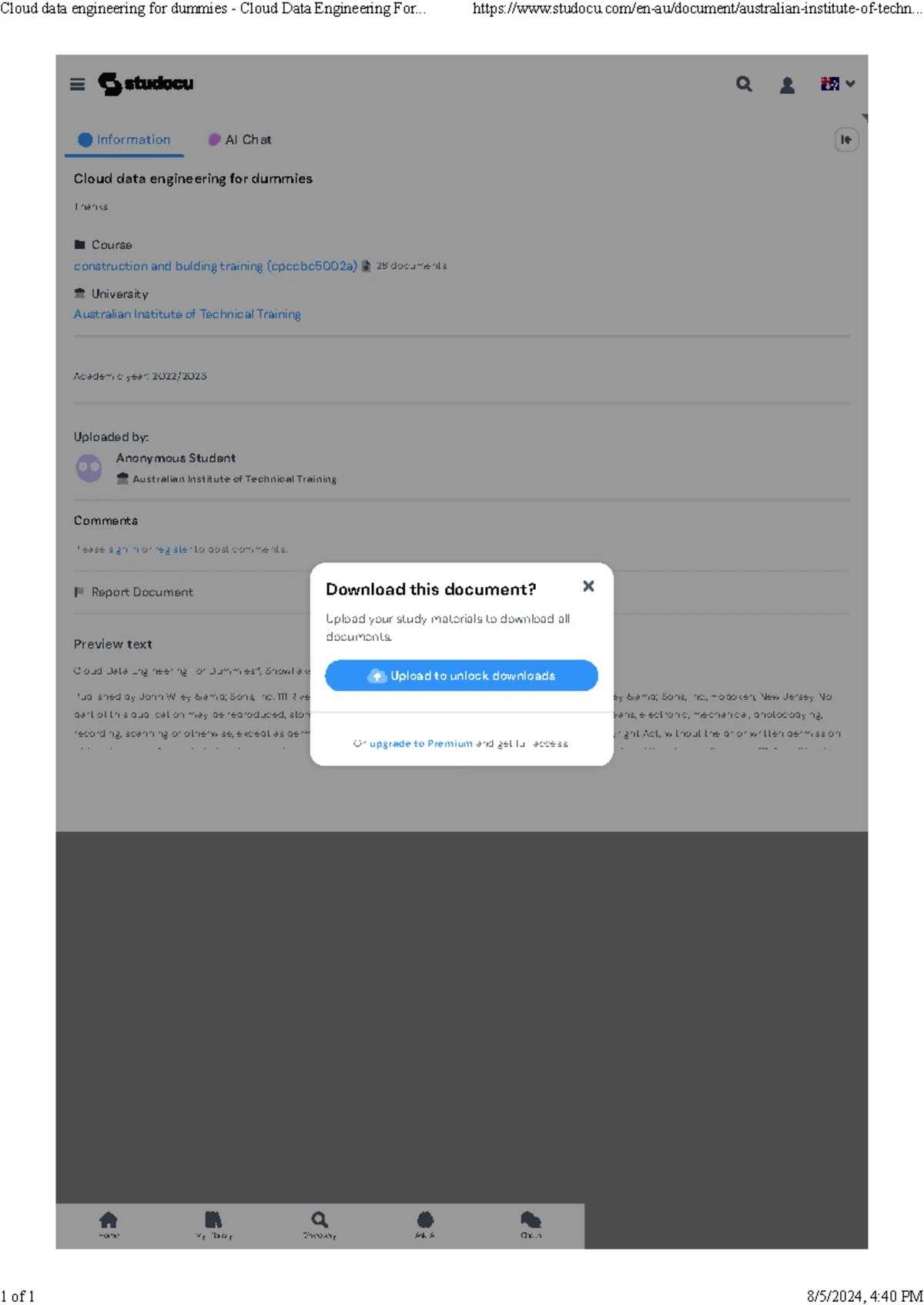Switch to the Information tab
924x1305 pixels.
124,139
